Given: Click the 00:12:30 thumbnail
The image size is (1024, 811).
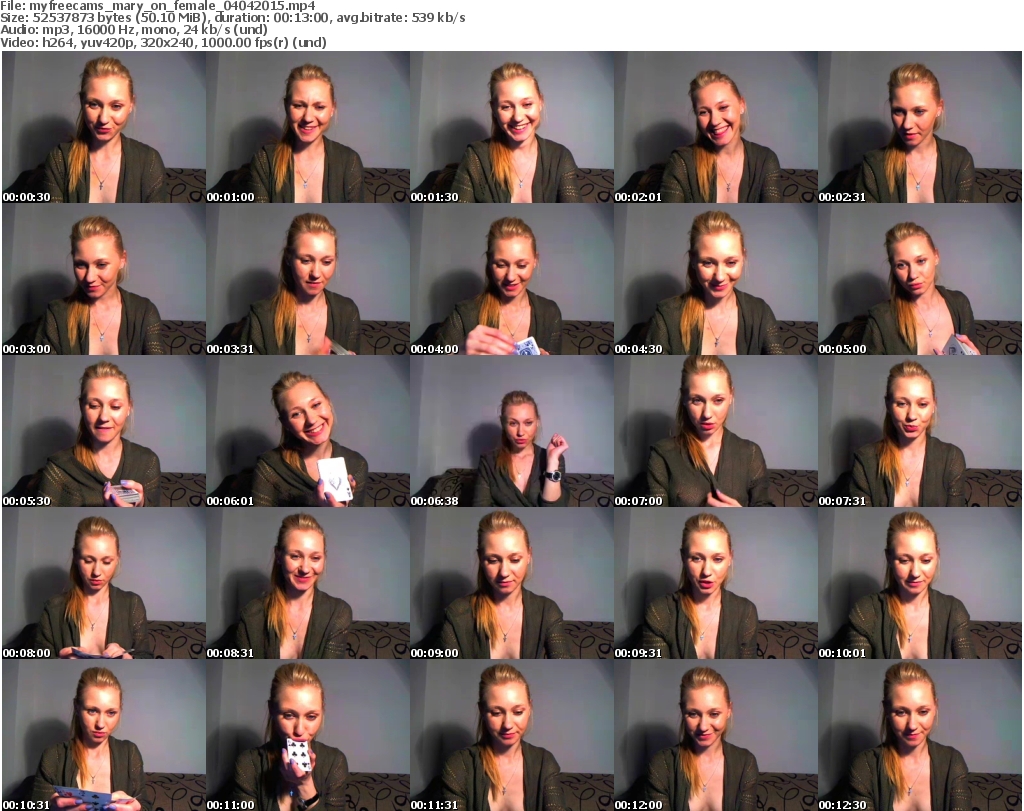Looking at the screenshot, I should (920, 735).
